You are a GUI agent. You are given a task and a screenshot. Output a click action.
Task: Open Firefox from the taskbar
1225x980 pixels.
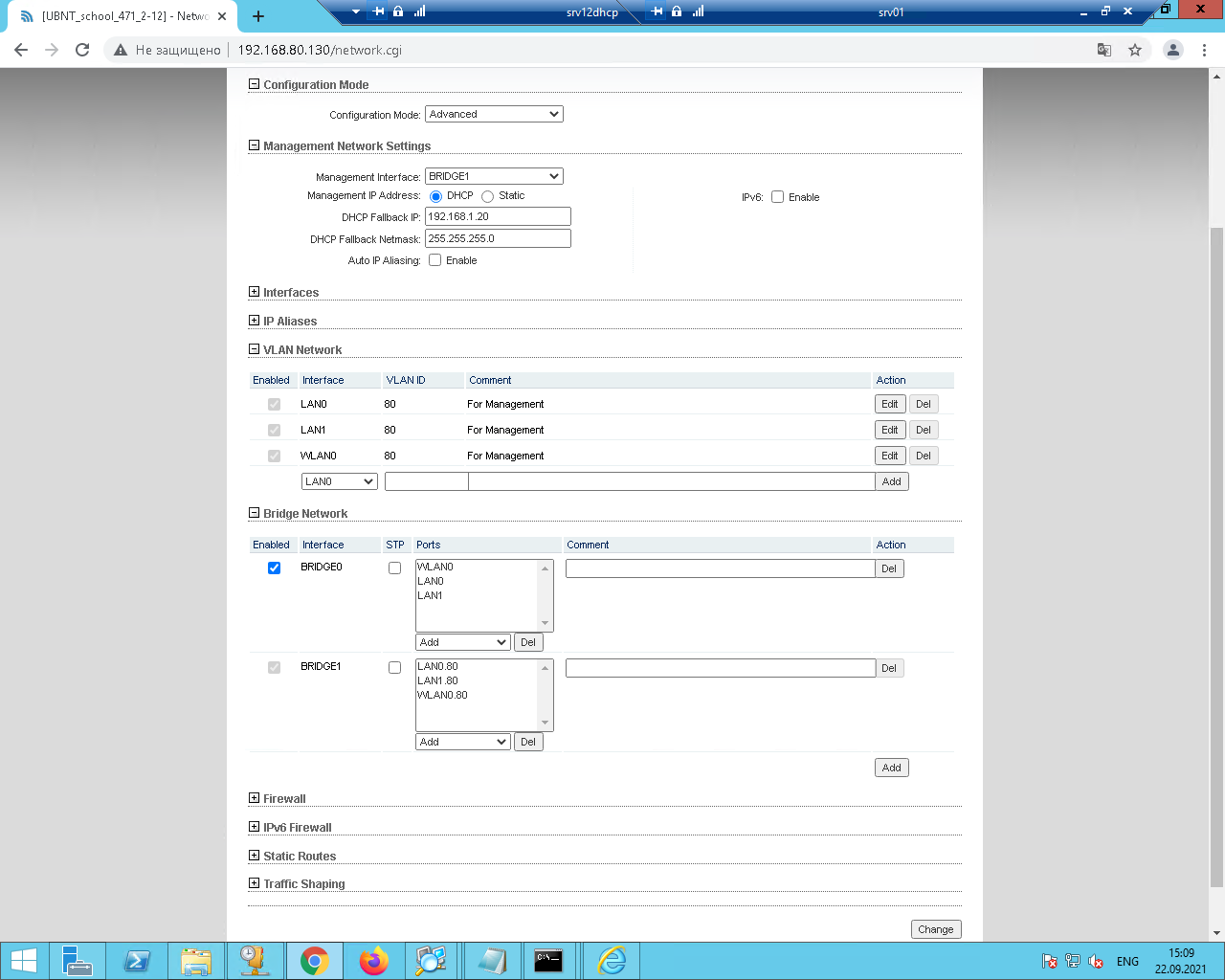(x=374, y=961)
